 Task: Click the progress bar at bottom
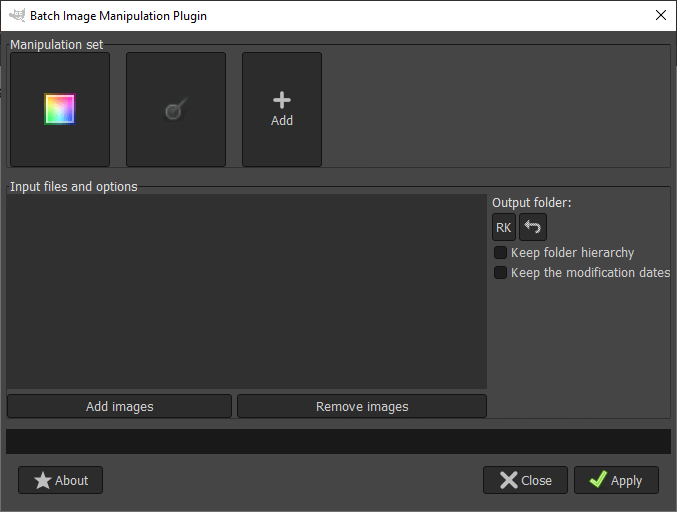pos(338,441)
